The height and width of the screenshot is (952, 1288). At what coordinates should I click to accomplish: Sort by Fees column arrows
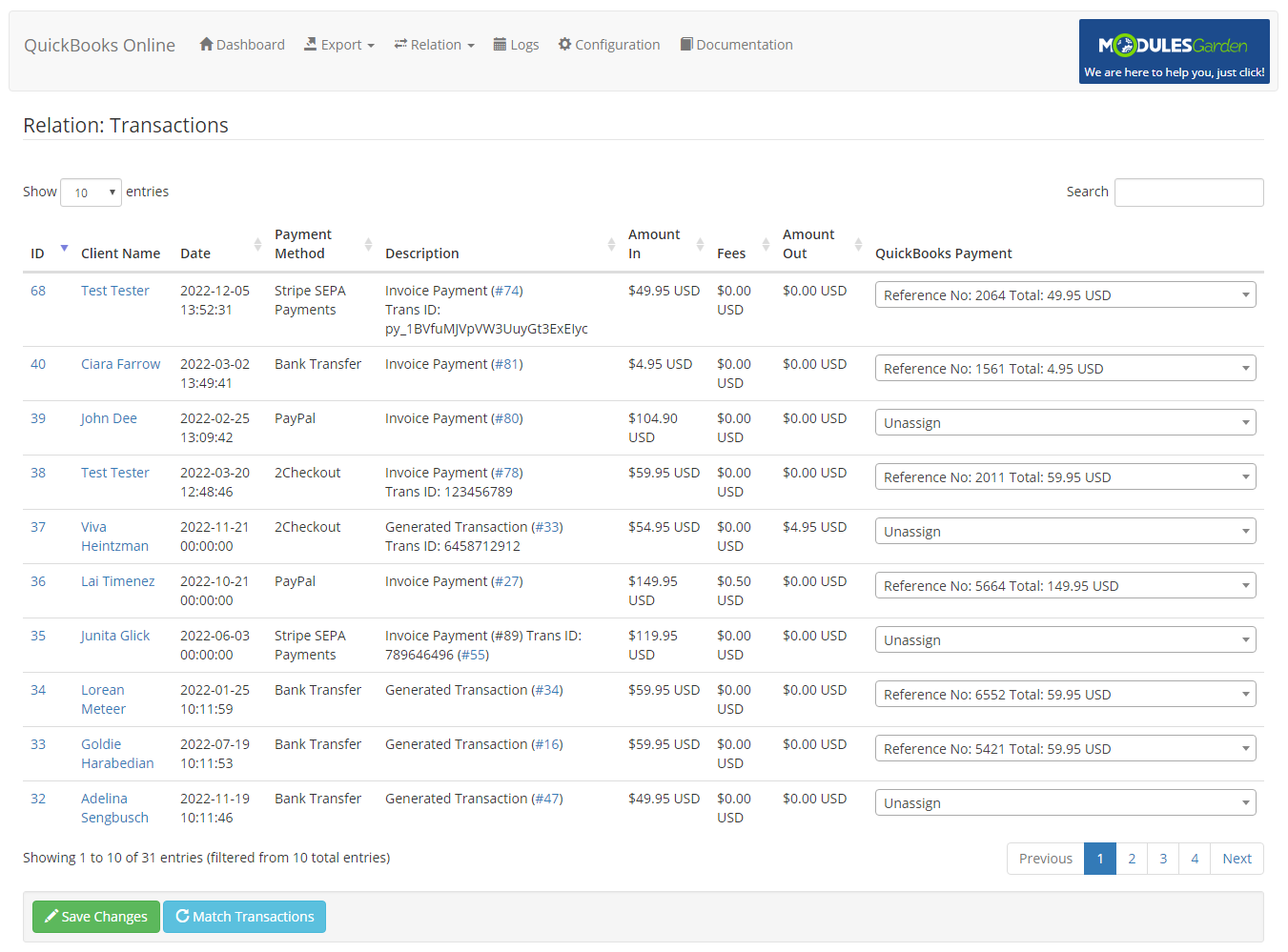point(766,245)
